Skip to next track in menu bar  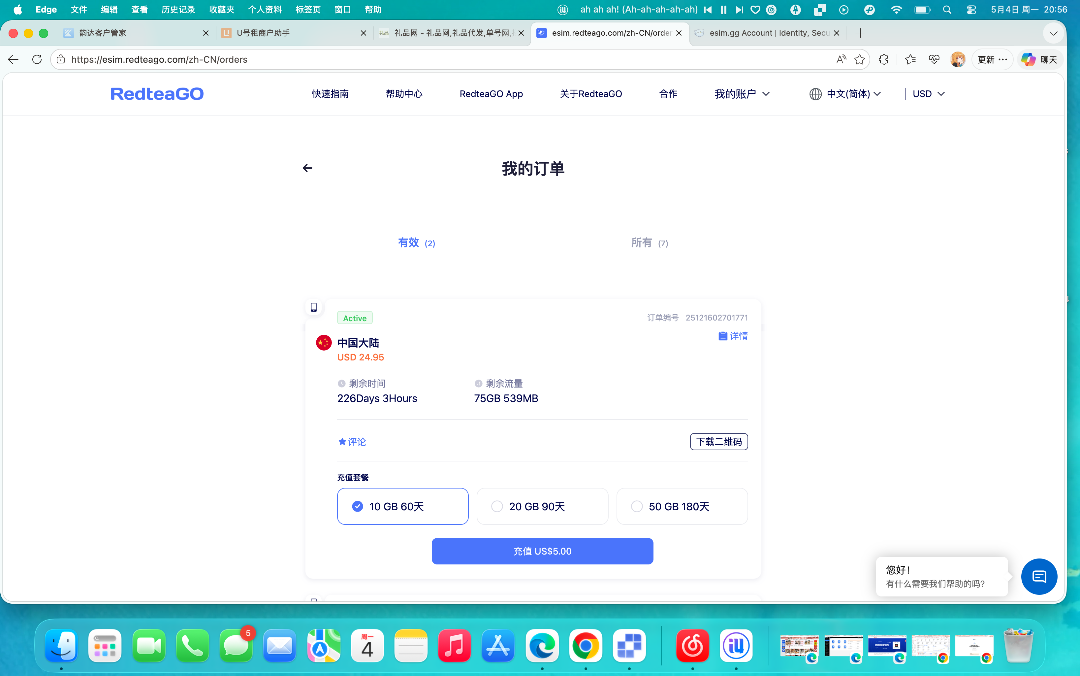pyautogui.click(x=739, y=10)
